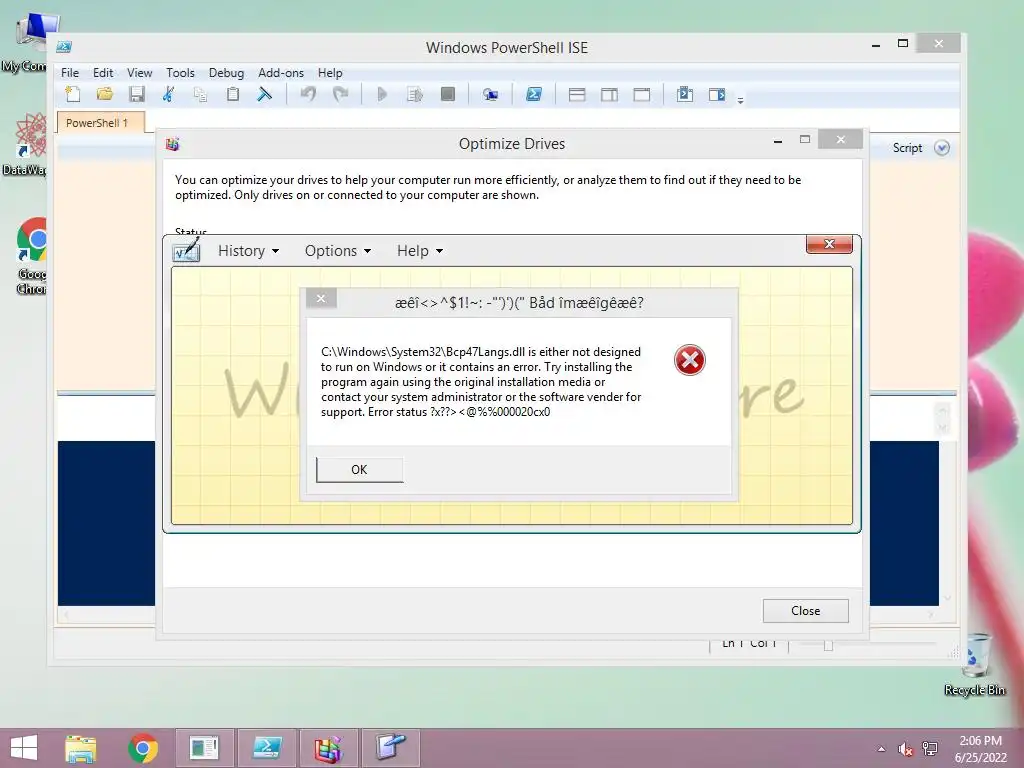The height and width of the screenshot is (768, 1024).
Task: Open the History dropdown in Math Input Panel
Action: pyautogui.click(x=248, y=251)
